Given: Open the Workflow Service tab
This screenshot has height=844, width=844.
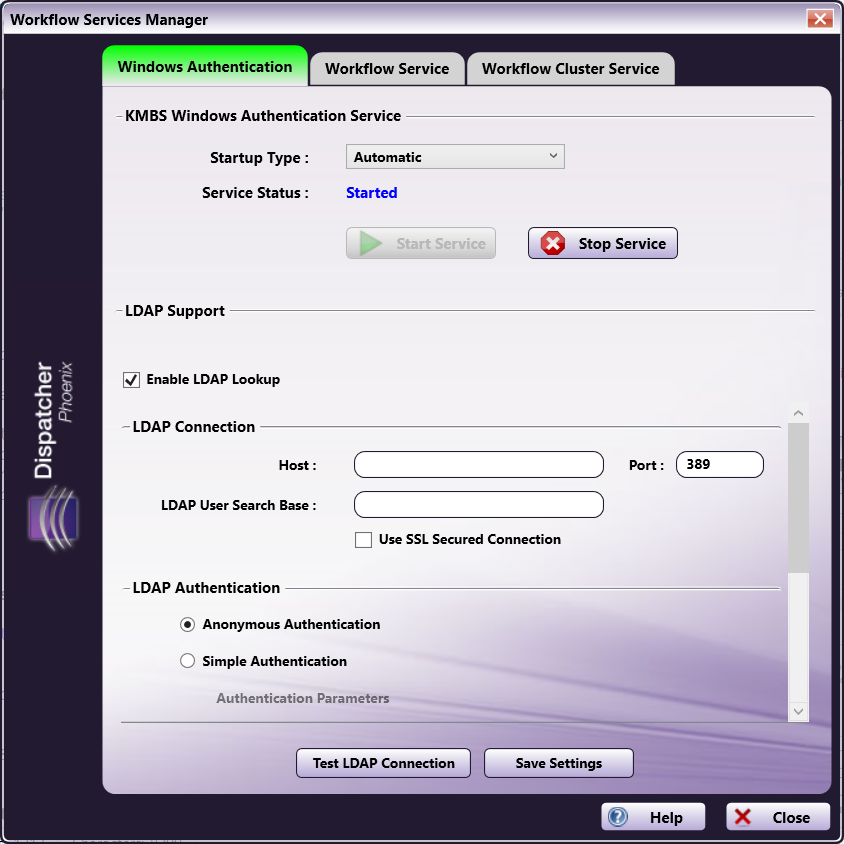Looking at the screenshot, I should pyautogui.click(x=387, y=69).
